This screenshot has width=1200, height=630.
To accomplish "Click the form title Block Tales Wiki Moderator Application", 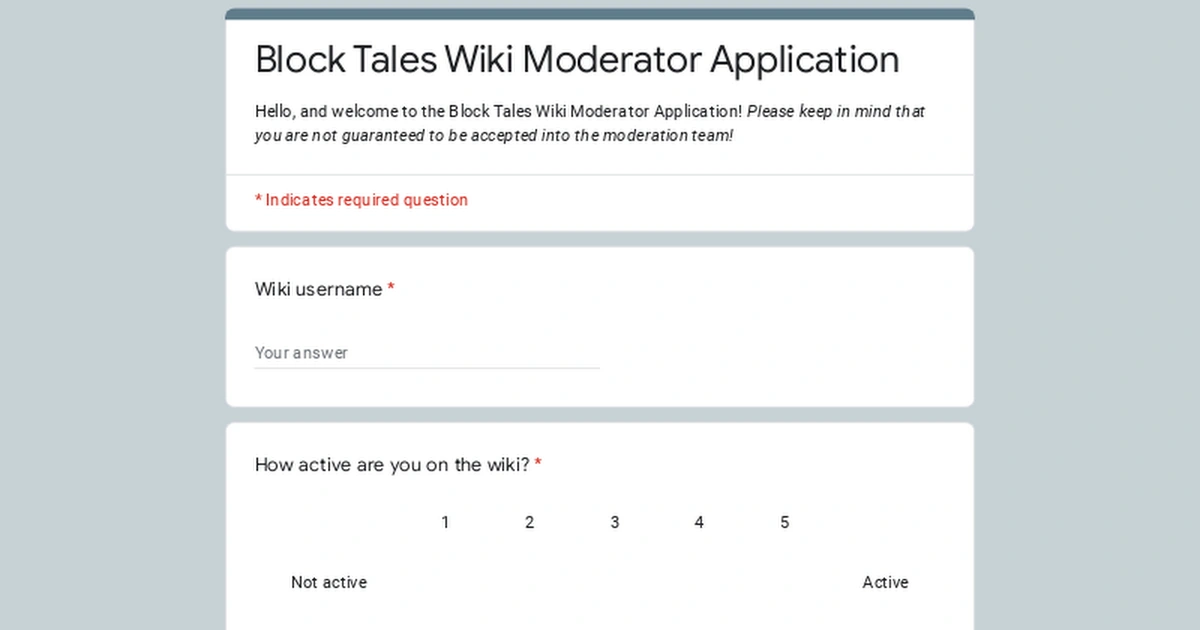I will click(576, 60).
